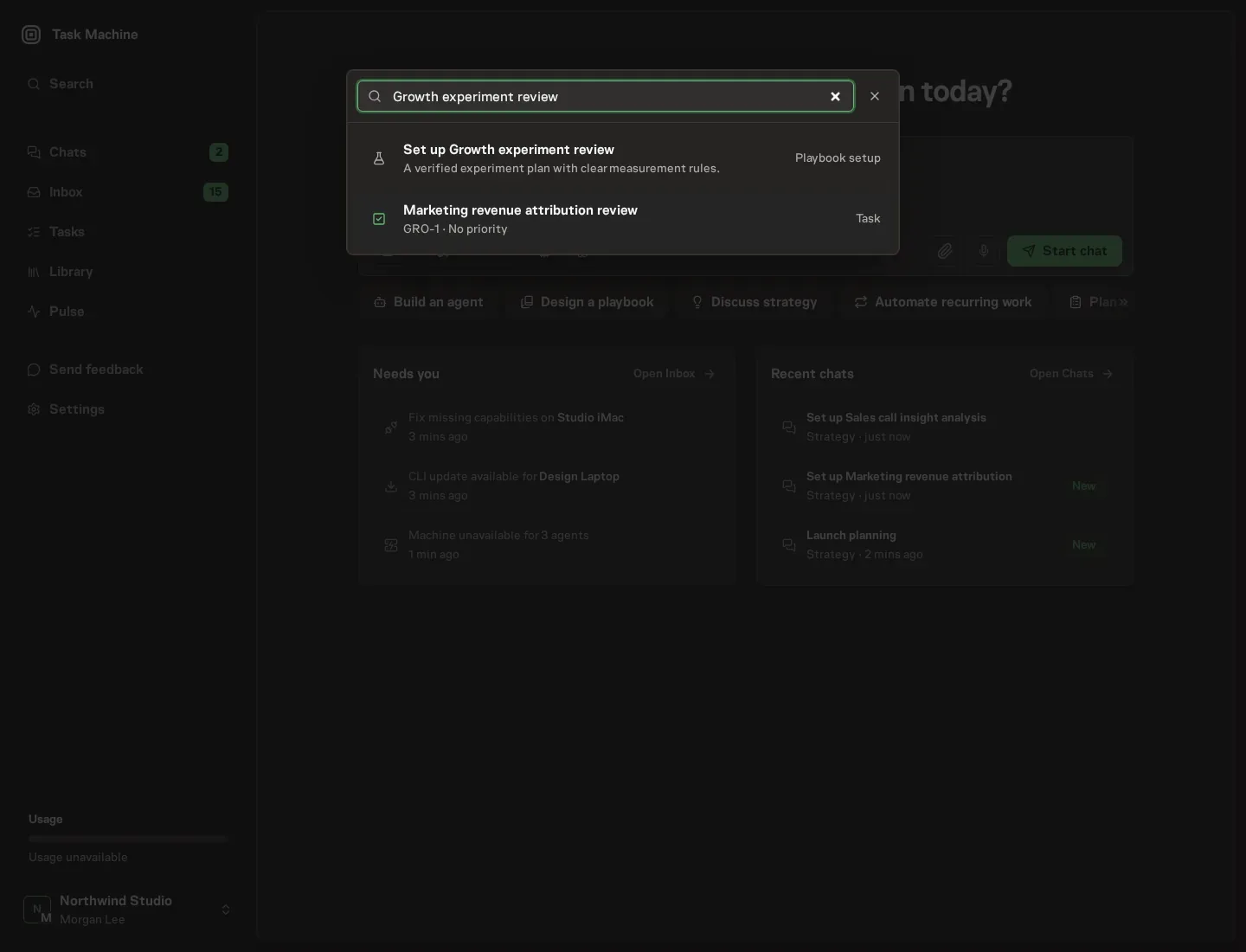Expand more suggestion chips with double chevron
Screen dimensions: 1246x952
pyautogui.click(x=1123, y=302)
